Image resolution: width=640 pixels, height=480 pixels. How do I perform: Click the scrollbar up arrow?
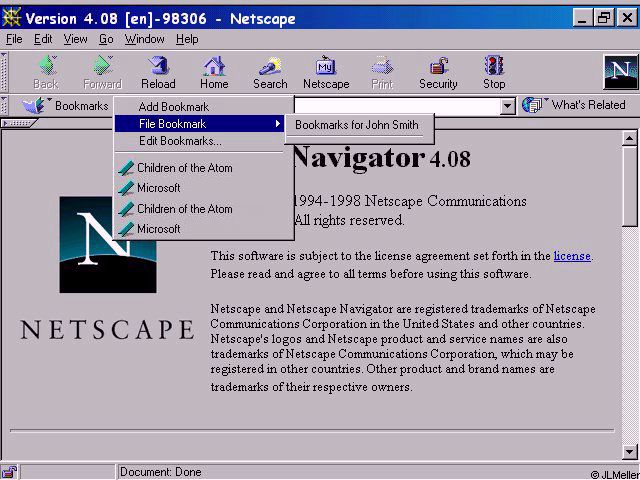[x=629, y=139]
